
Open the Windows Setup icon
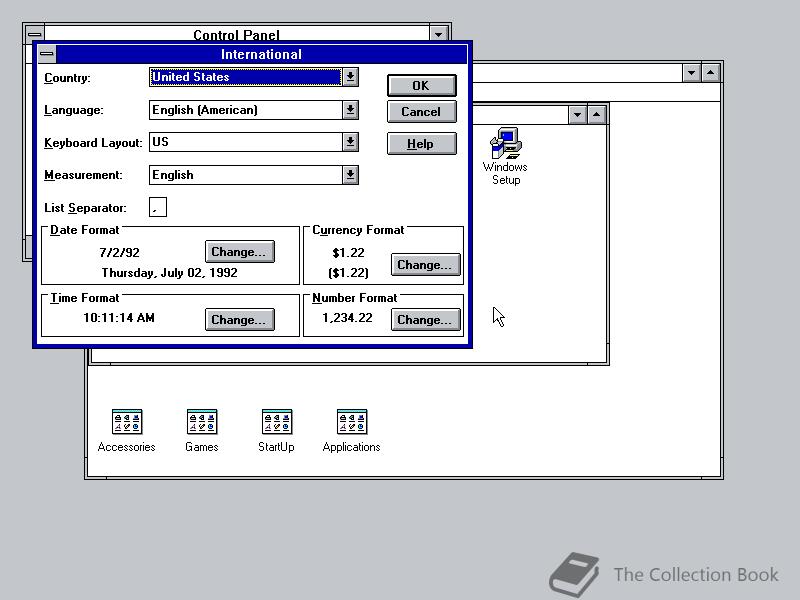click(x=505, y=141)
